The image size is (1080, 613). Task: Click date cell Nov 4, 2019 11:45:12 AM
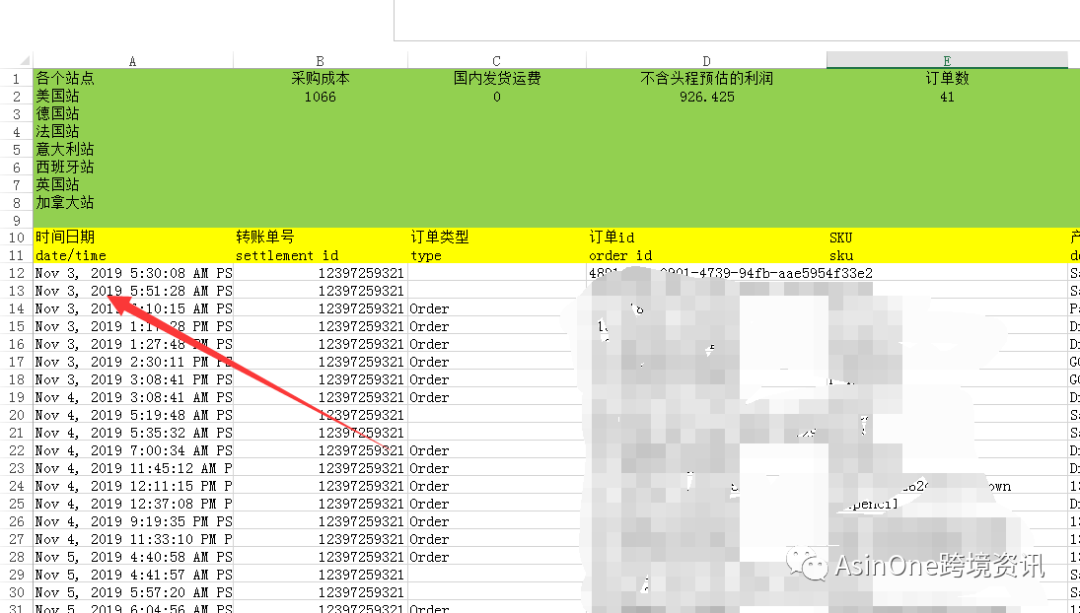click(x=133, y=468)
